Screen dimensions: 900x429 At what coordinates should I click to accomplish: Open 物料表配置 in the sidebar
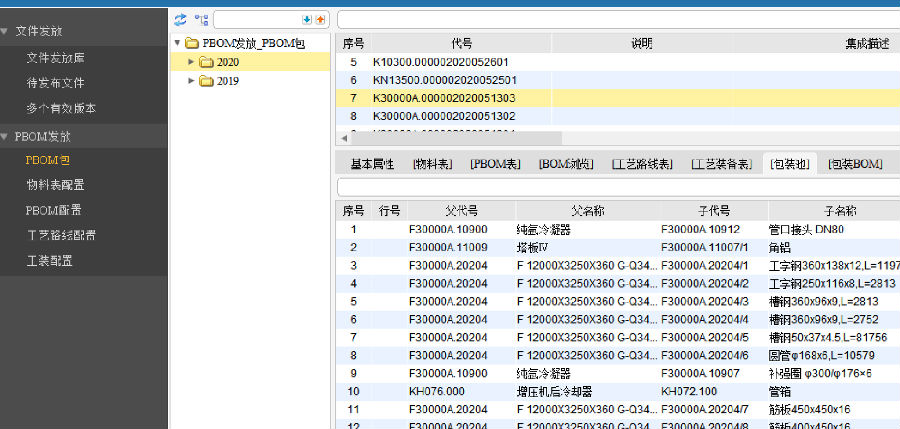(x=55, y=185)
